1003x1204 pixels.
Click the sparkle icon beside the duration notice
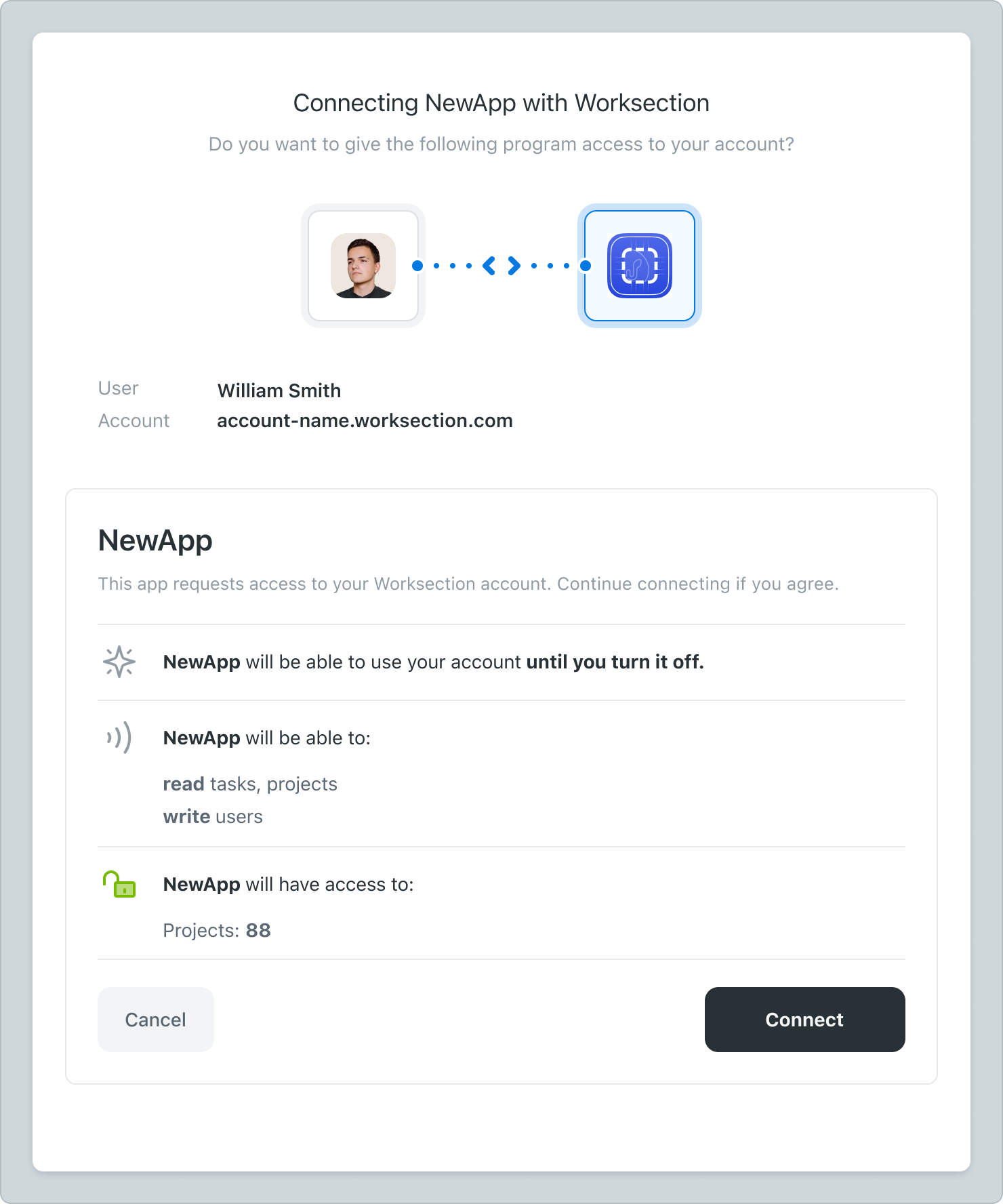(119, 662)
